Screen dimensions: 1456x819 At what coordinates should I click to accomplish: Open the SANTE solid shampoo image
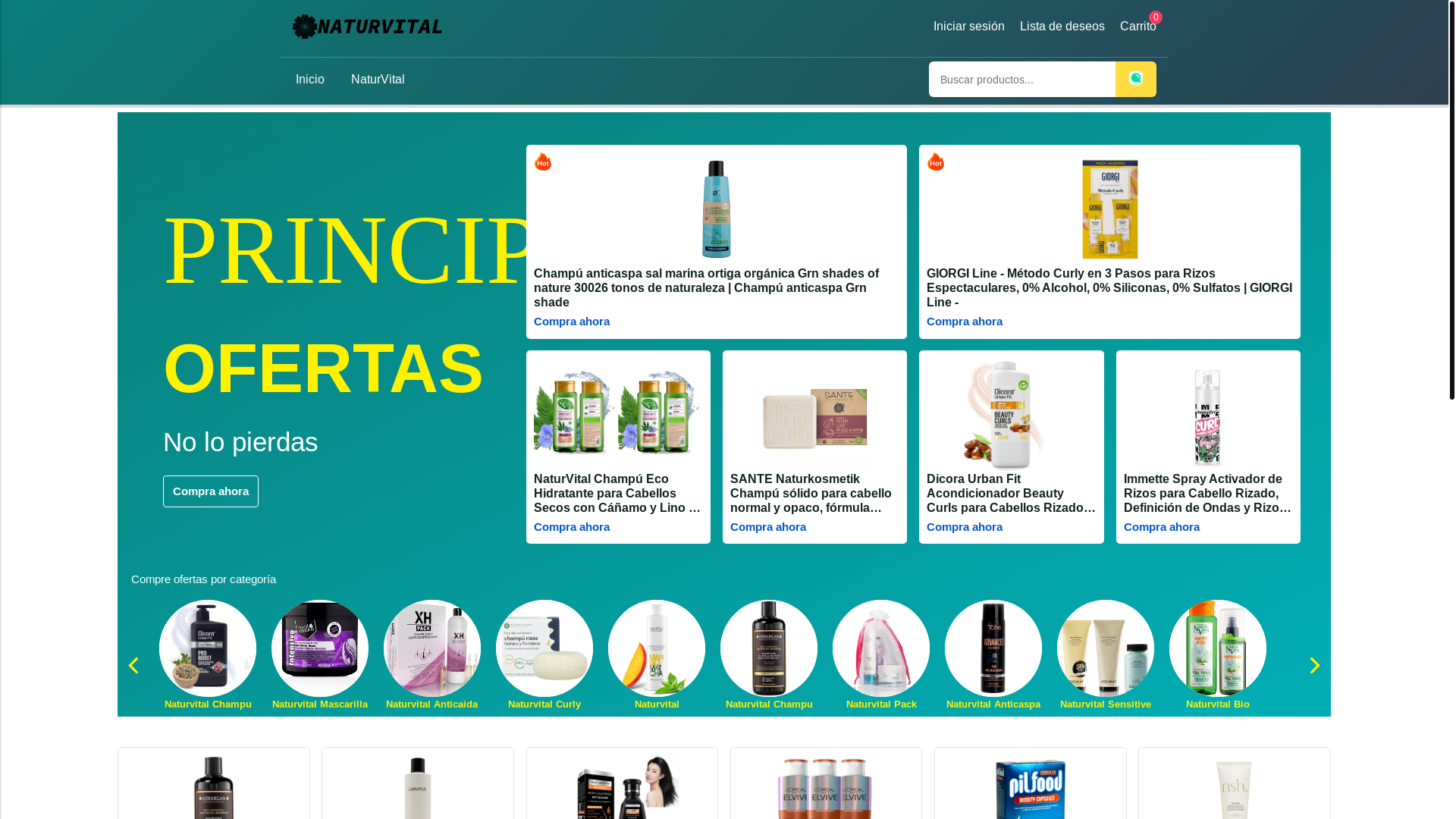pos(814,418)
